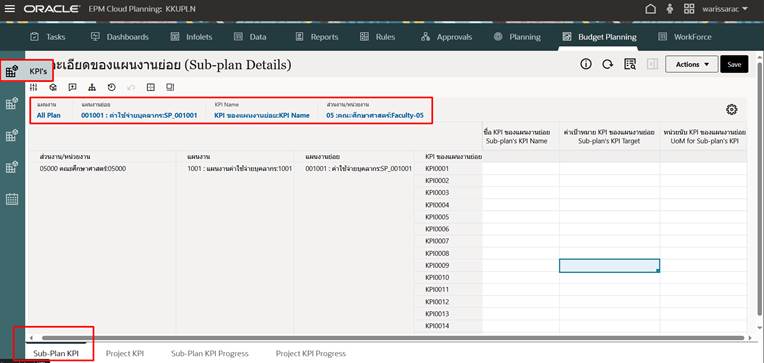Click the fourth form icon in left sidebar
This screenshot has width=764, height=363.
(12, 168)
